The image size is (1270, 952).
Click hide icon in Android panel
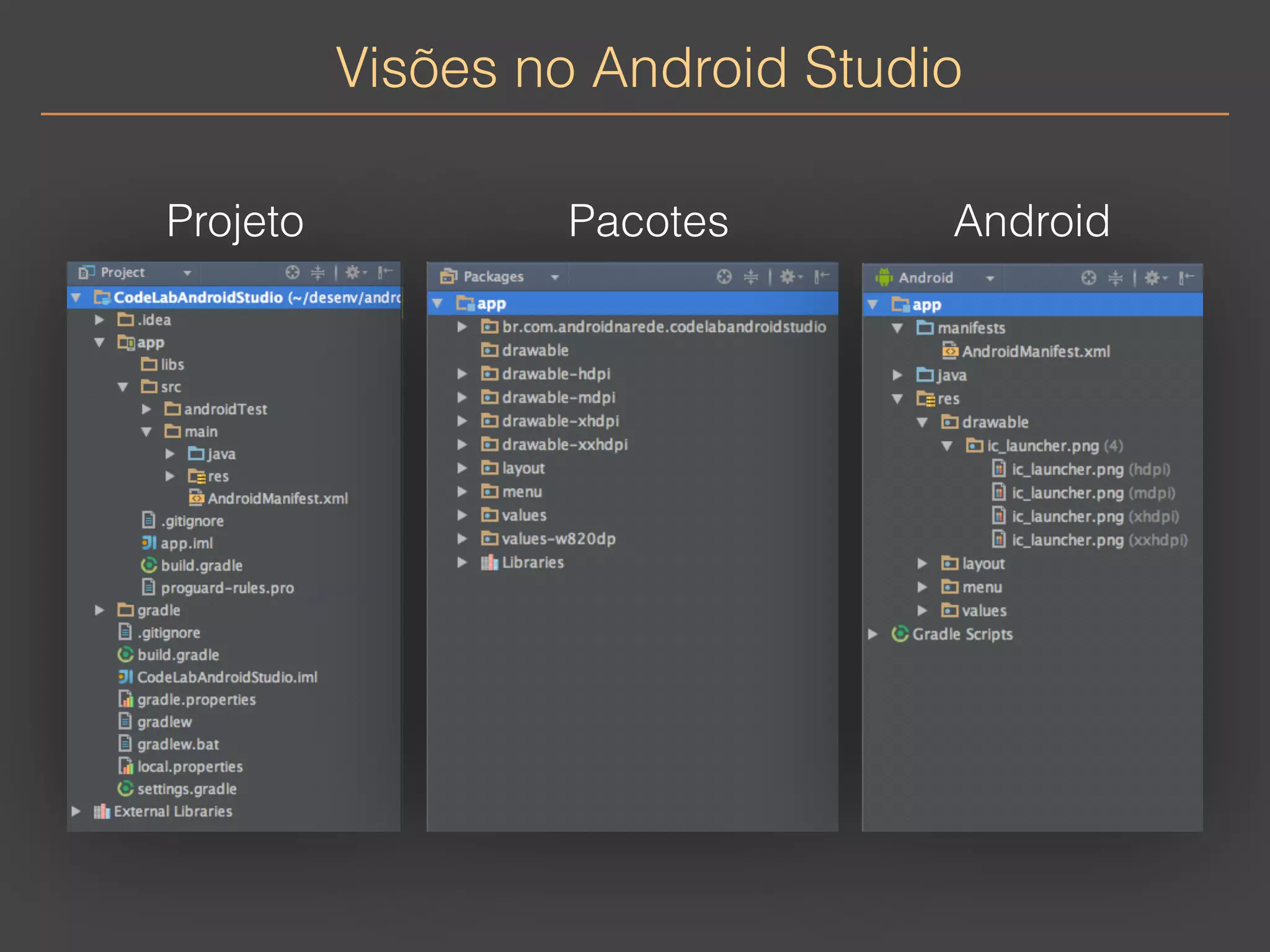point(1186,278)
